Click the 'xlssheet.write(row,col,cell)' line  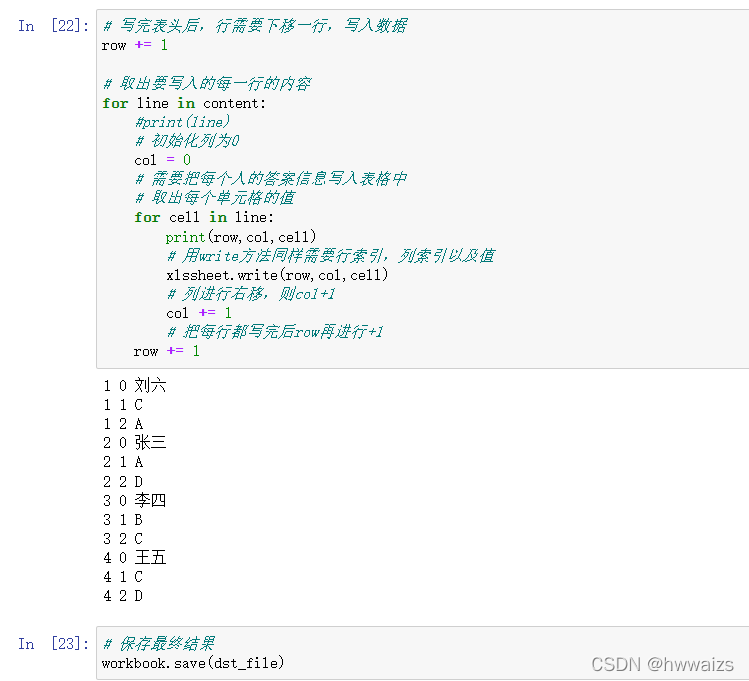277,275
